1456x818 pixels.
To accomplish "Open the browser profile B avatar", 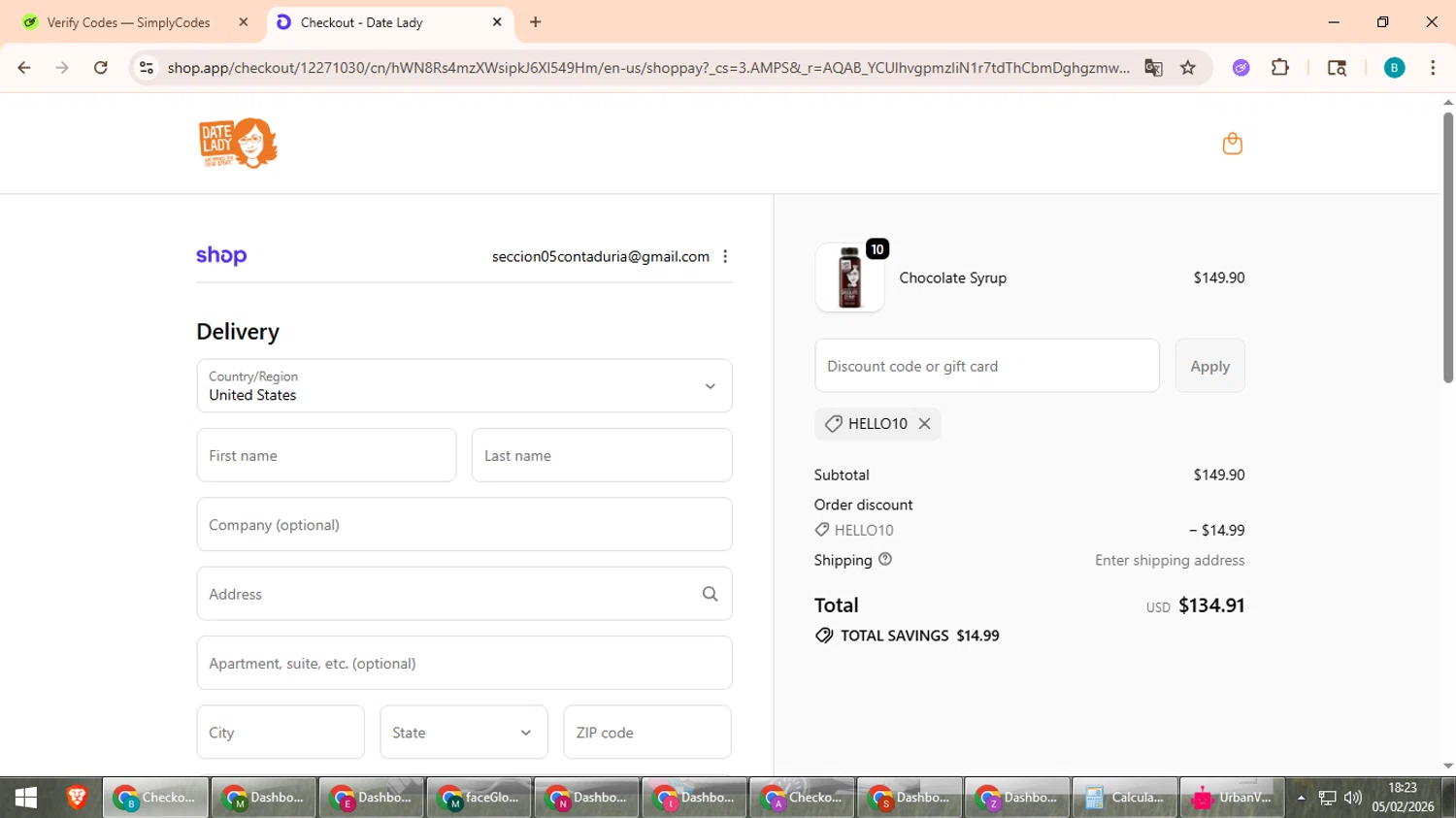I will coord(1394,68).
